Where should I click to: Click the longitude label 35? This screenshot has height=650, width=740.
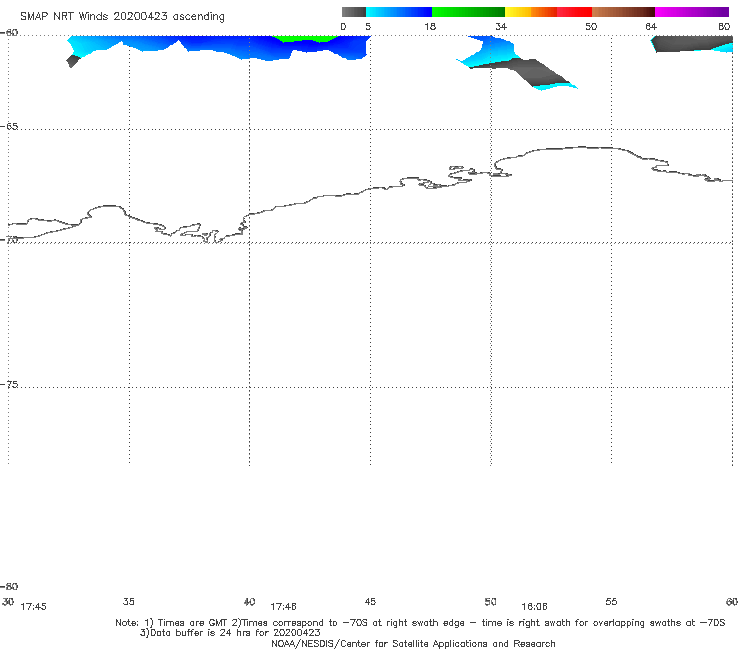(129, 602)
